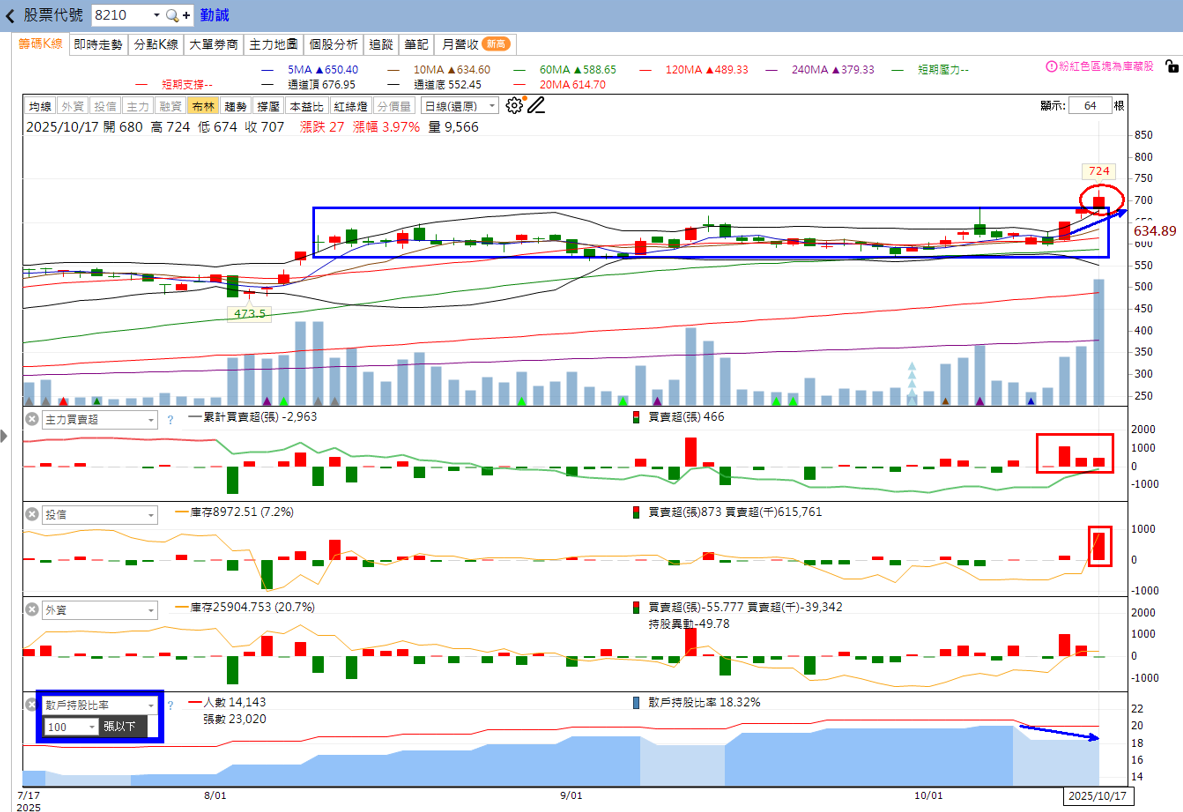Close the 主力買賣超 indicator panel
The image size is (1183, 812).
[x=32, y=419]
